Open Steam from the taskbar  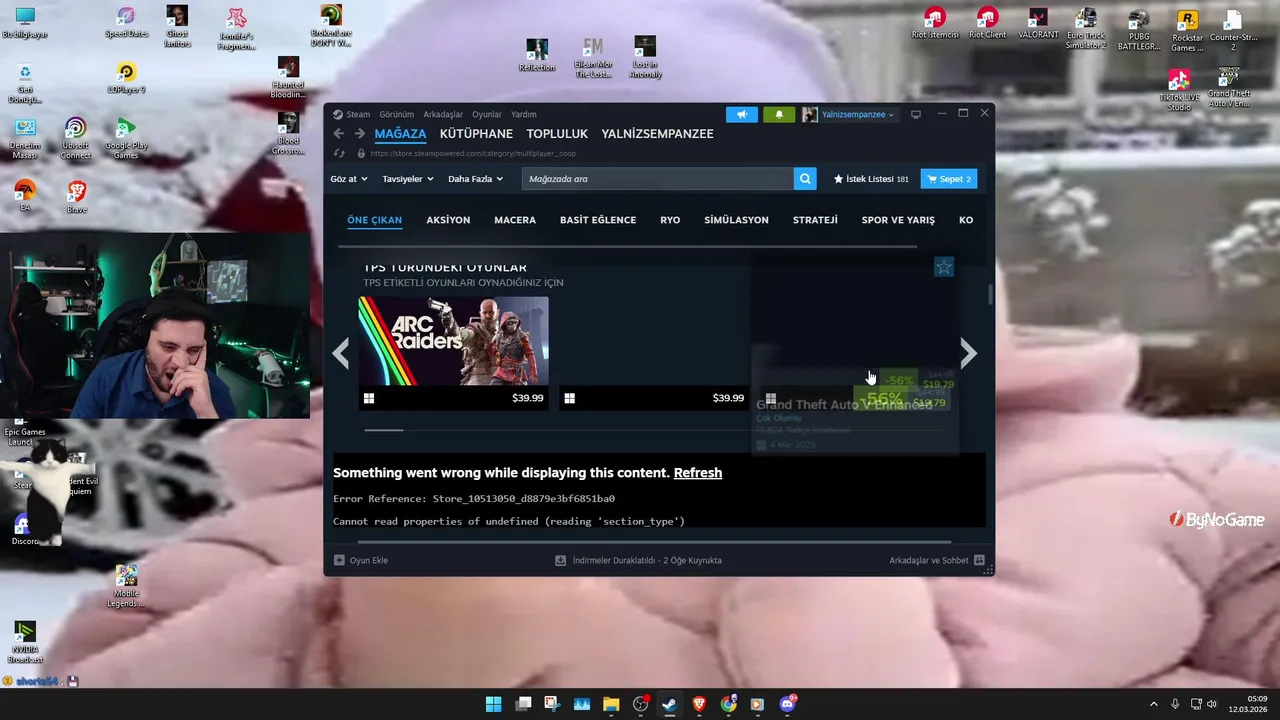pyautogui.click(x=669, y=704)
